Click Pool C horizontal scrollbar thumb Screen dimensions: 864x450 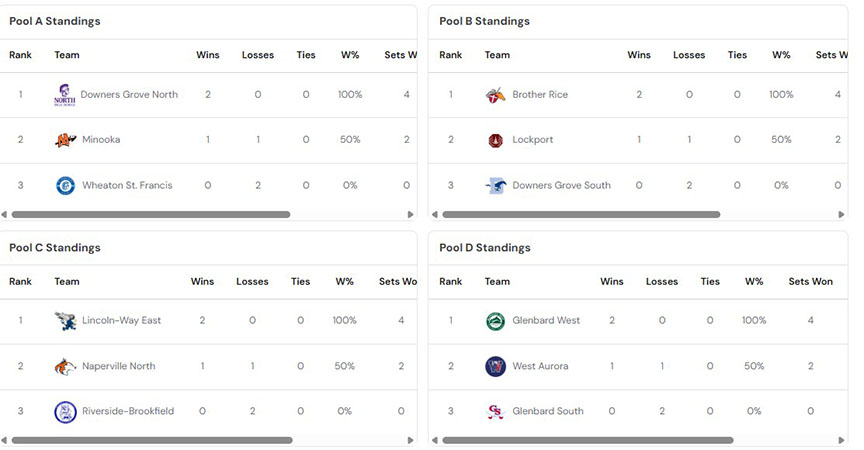coord(152,440)
